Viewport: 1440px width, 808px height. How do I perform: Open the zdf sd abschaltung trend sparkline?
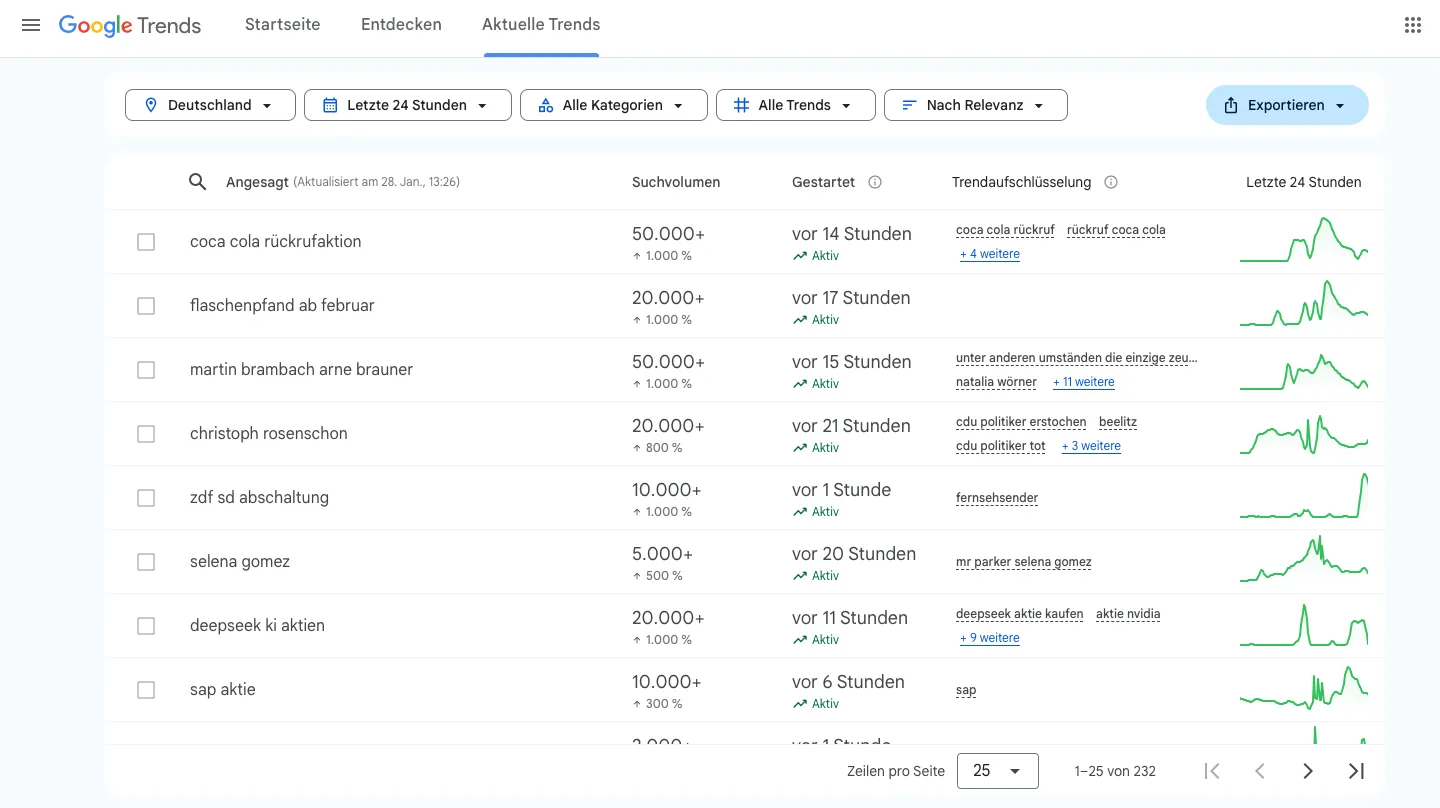tap(1304, 496)
